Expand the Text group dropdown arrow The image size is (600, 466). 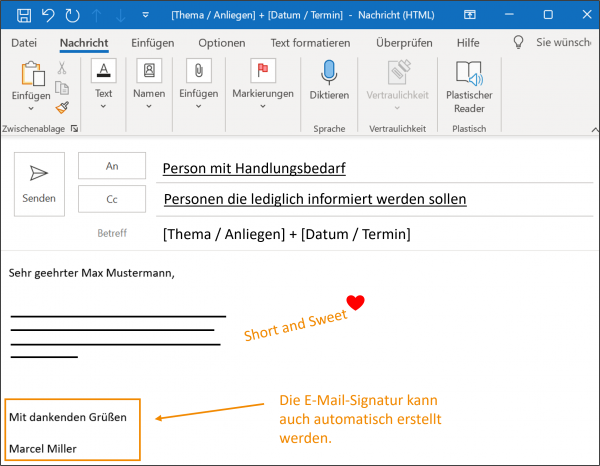point(103,106)
